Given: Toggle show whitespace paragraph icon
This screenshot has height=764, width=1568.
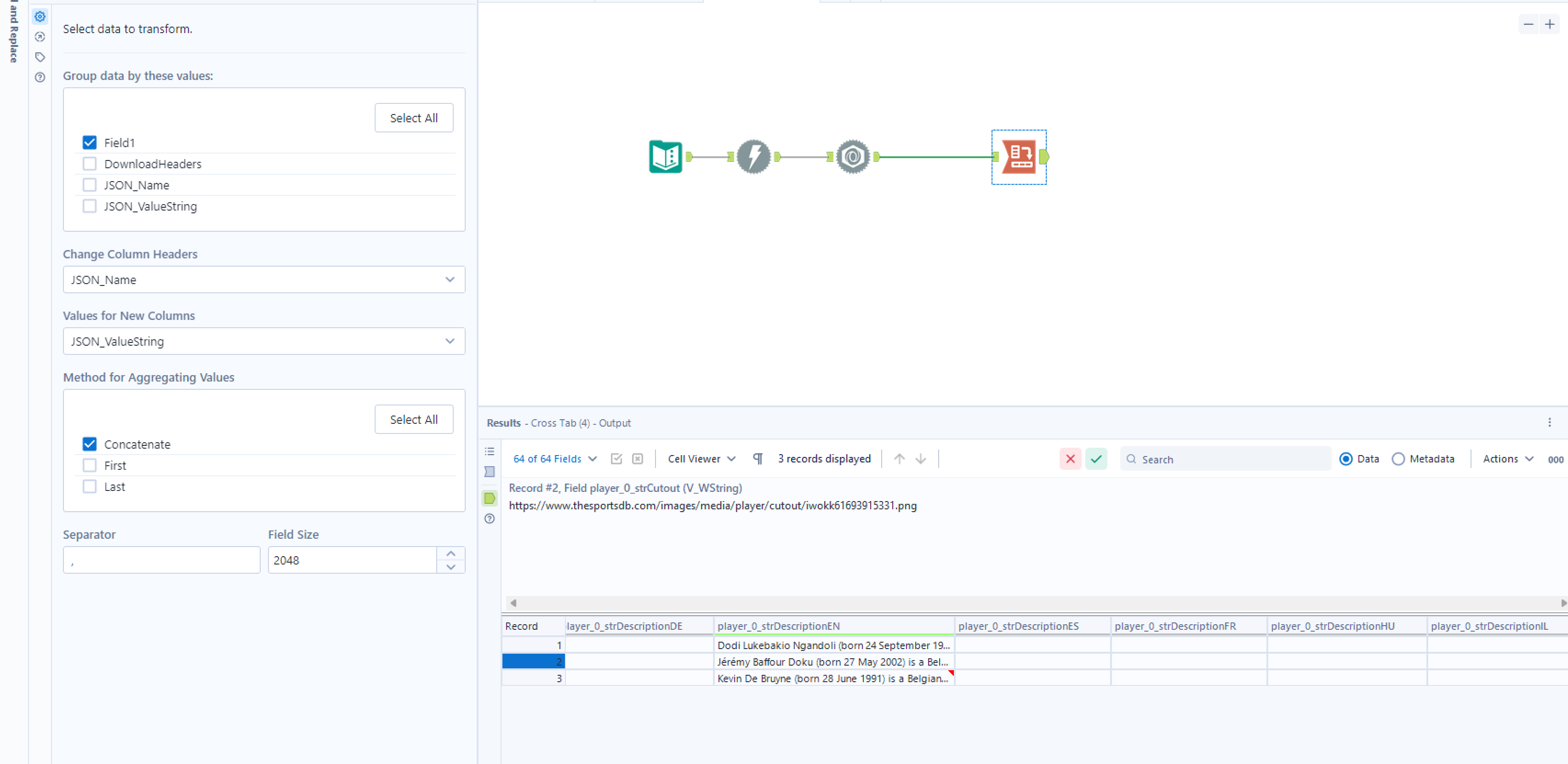Looking at the screenshot, I should point(758,459).
